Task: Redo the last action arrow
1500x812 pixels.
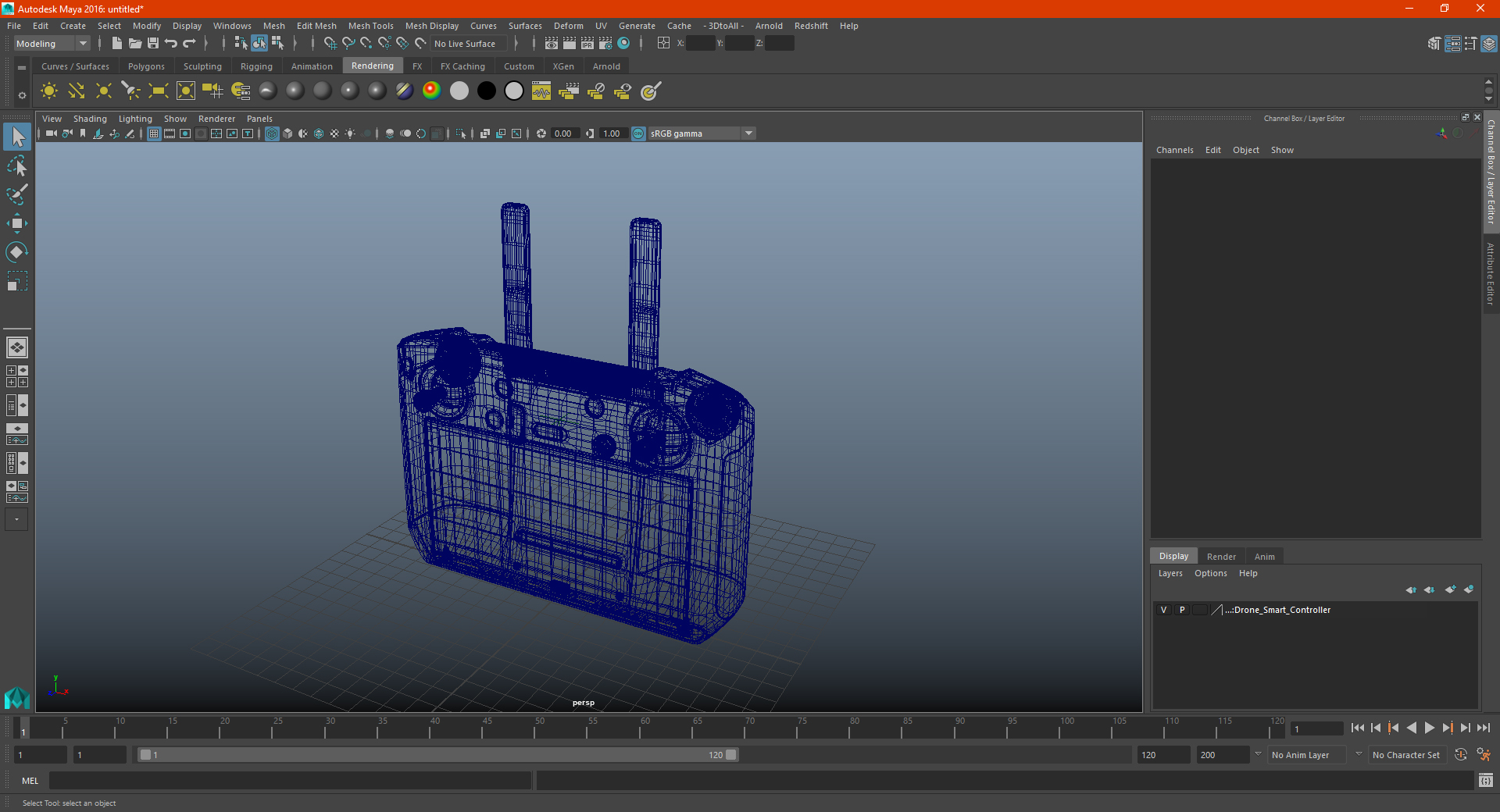Action: pos(190,43)
